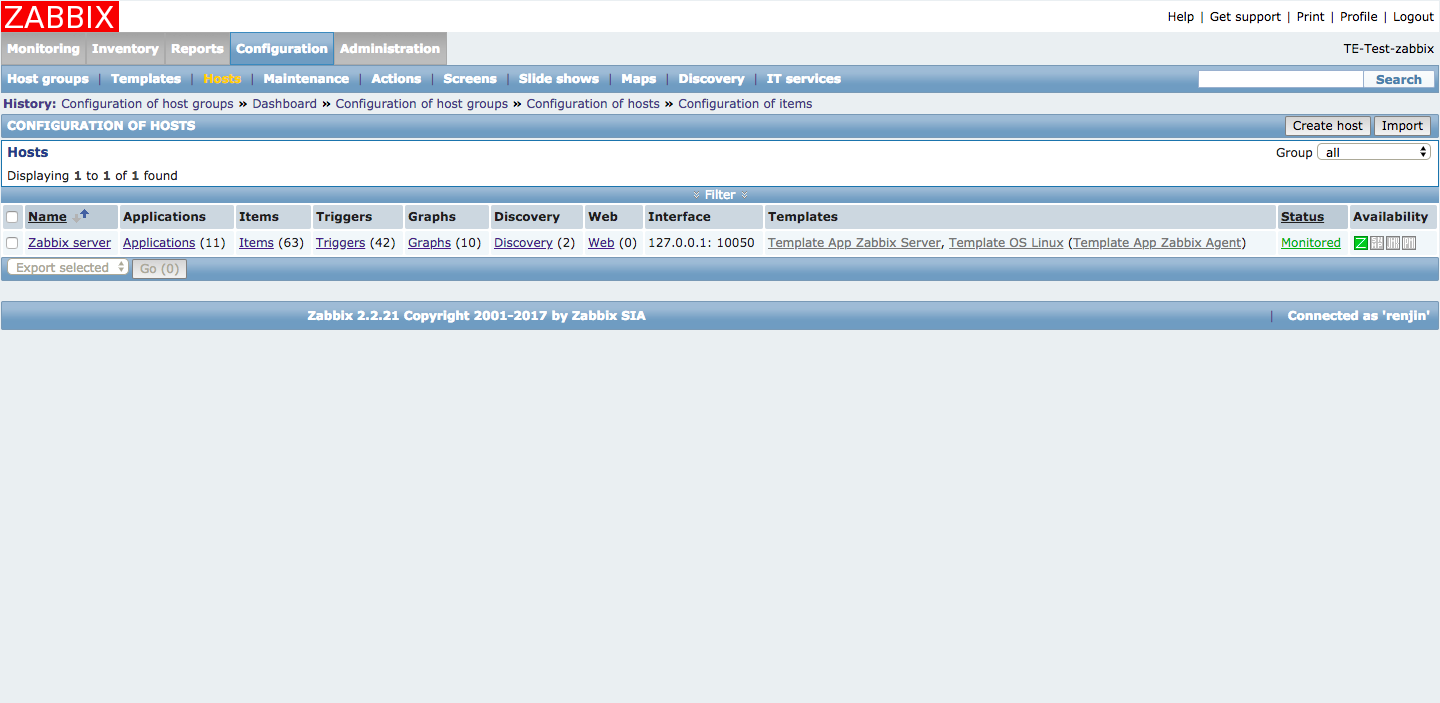
Task: Open the Reports main tab
Action: [x=197, y=49]
